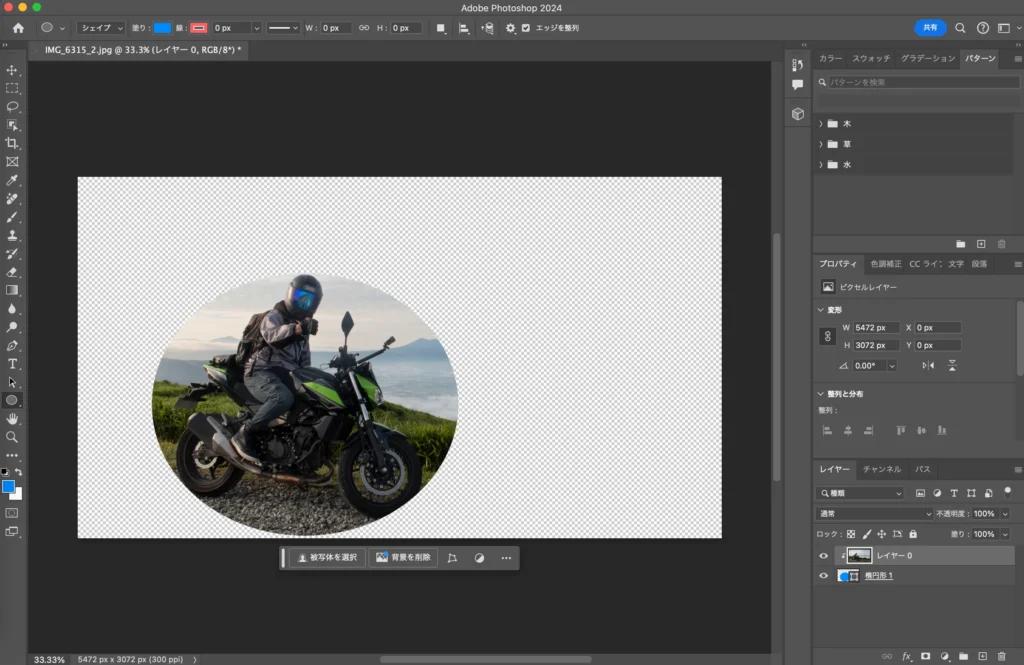Select the Move tool
The image size is (1024, 665).
coord(12,70)
